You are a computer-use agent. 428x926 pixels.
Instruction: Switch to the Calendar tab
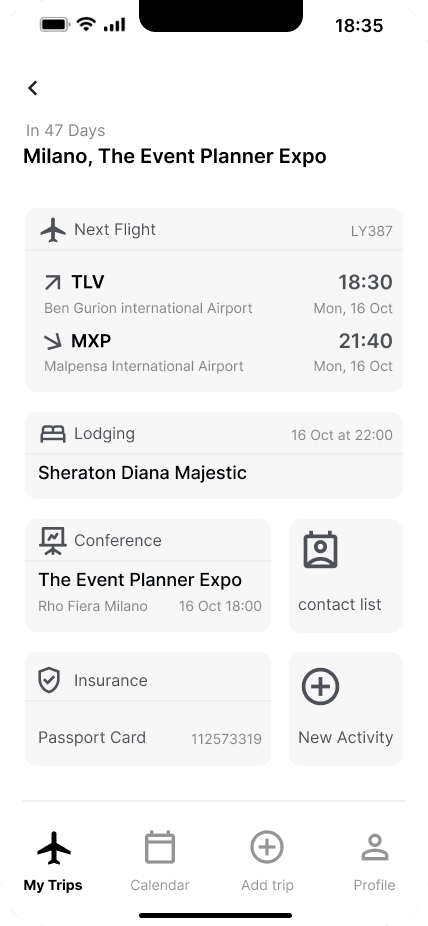coord(160,862)
